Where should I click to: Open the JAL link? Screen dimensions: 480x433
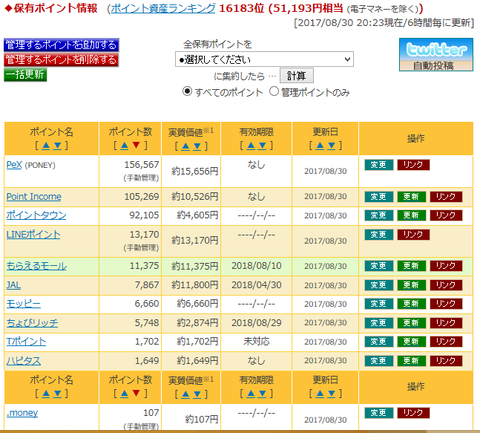coord(14,285)
